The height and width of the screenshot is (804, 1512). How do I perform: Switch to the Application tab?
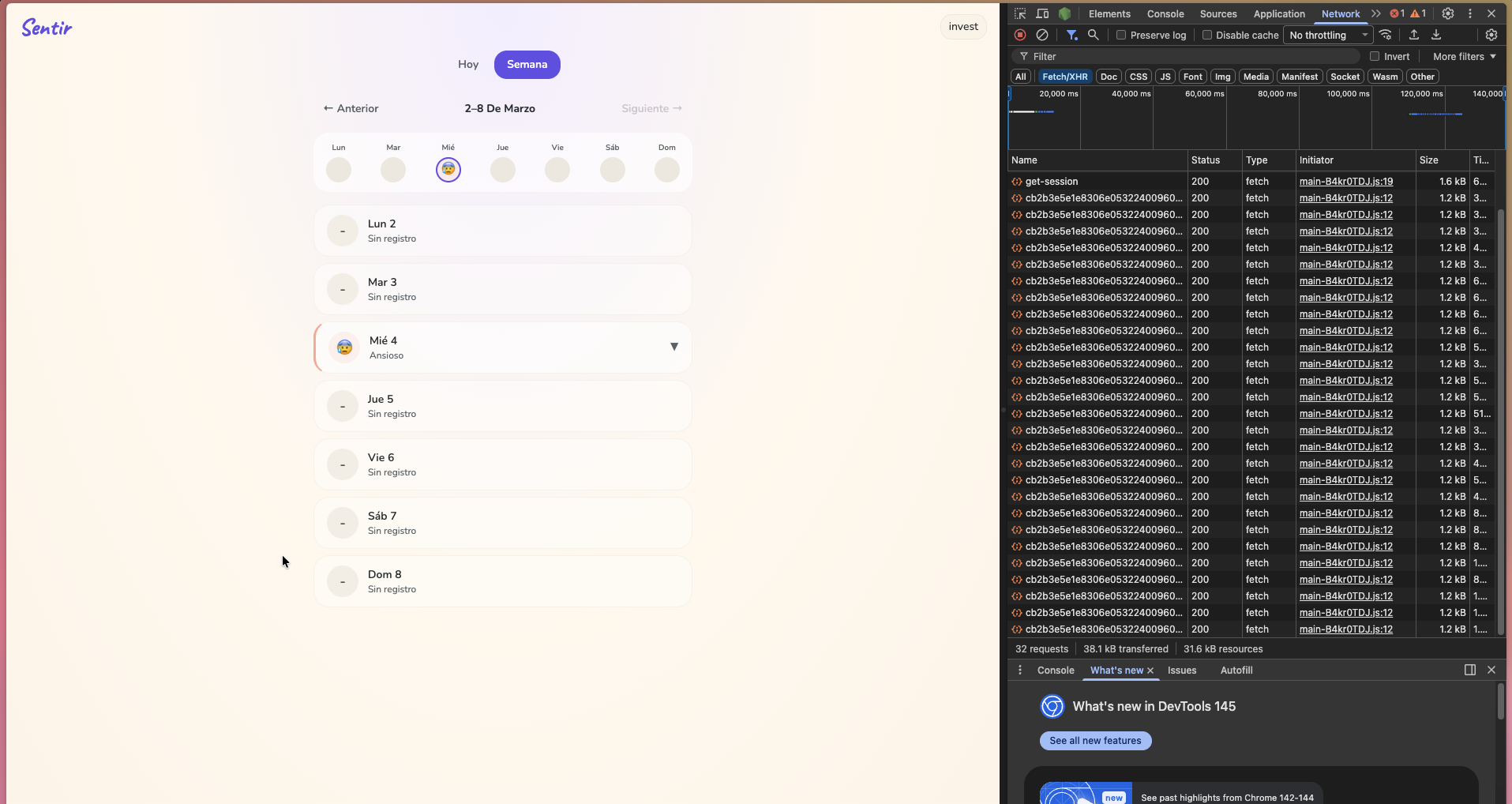click(x=1279, y=13)
